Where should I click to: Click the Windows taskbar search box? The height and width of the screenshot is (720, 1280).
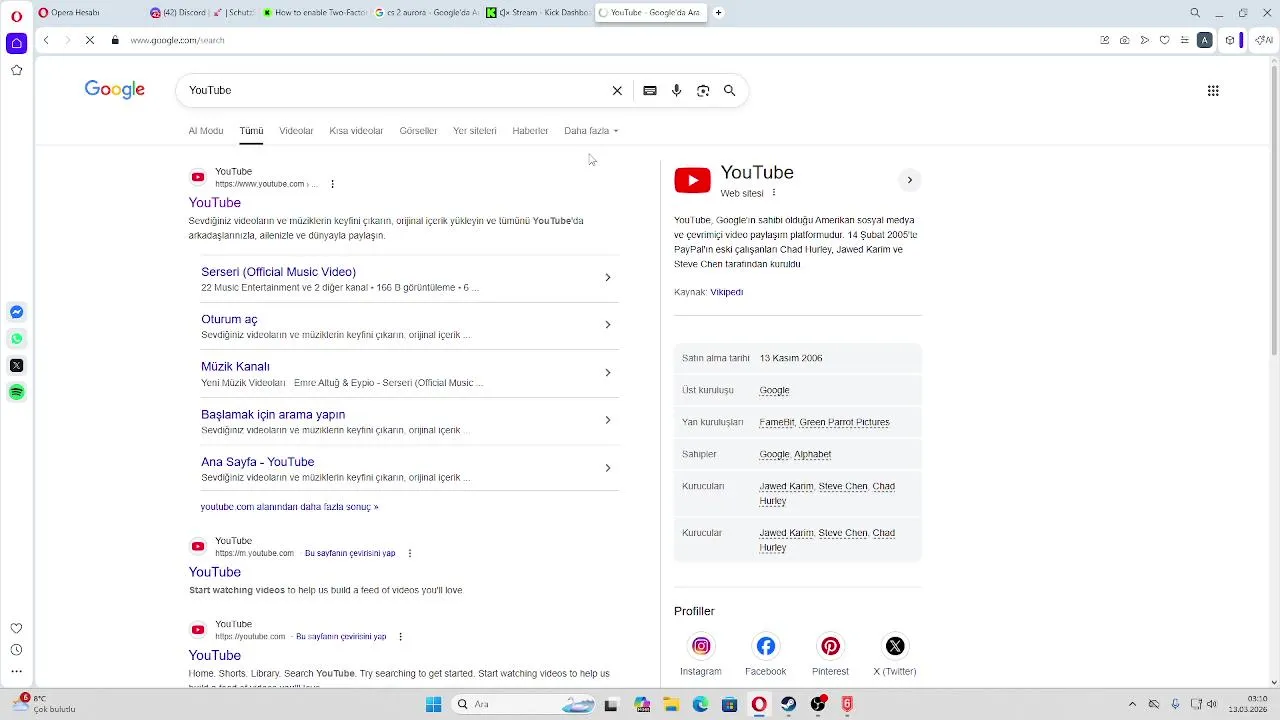(x=524, y=704)
